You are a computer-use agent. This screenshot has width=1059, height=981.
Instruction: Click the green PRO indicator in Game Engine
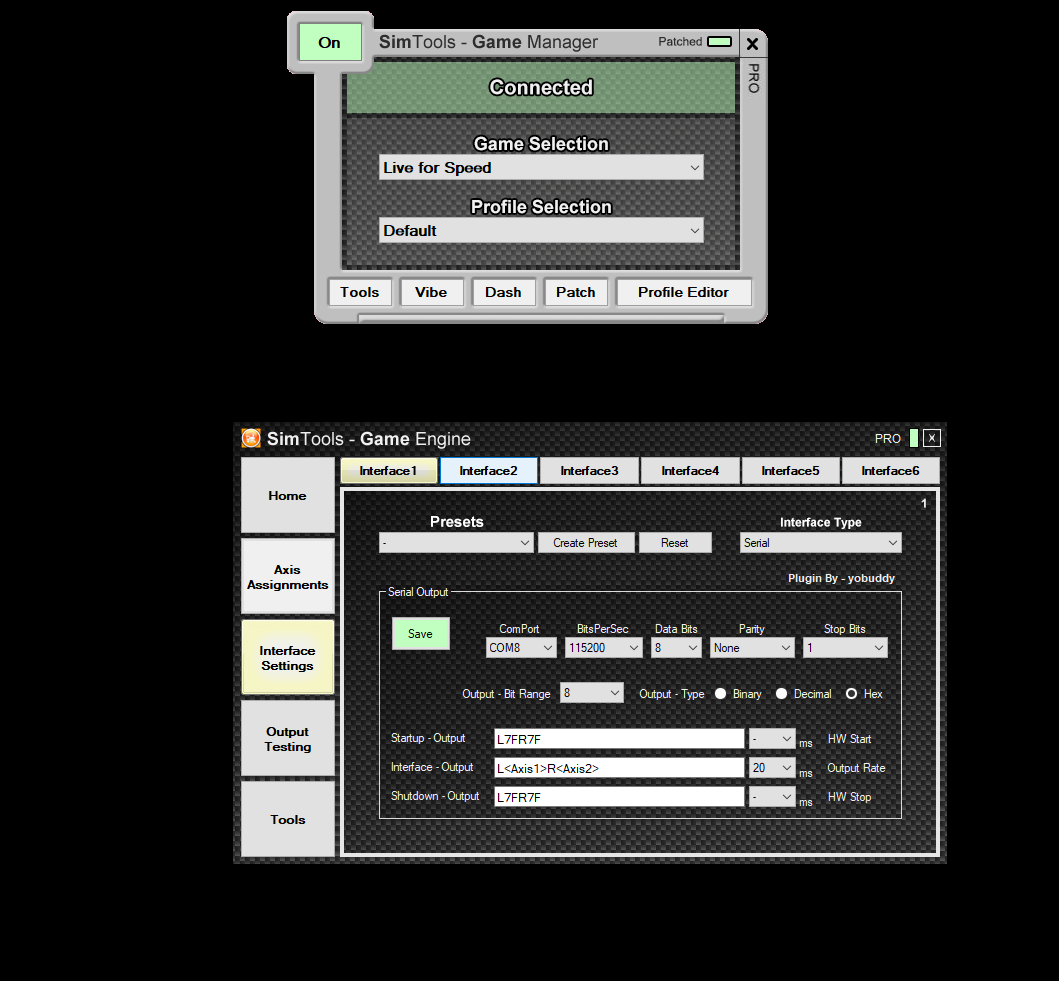point(914,438)
